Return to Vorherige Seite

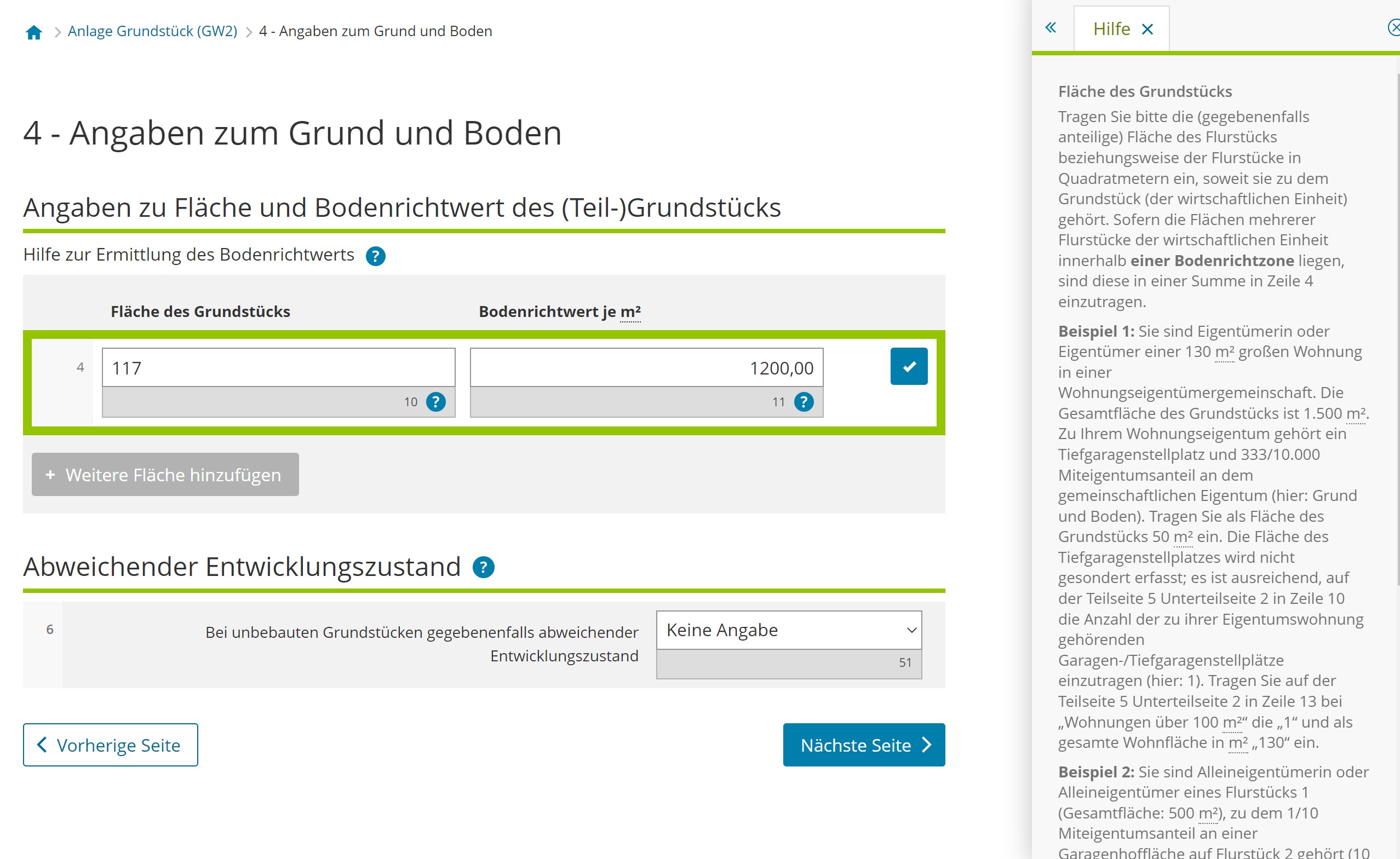click(x=110, y=745)
